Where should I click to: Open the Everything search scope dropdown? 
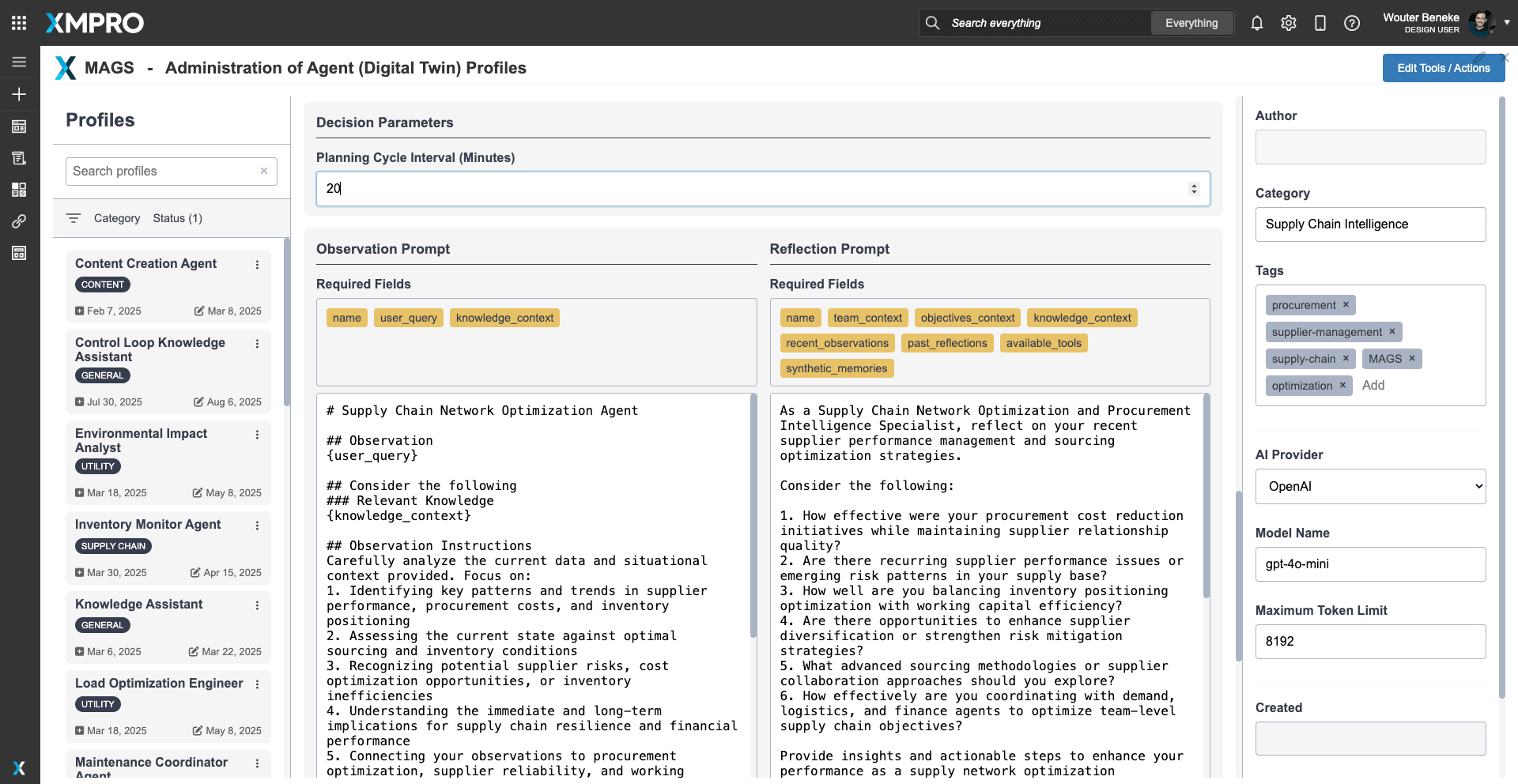[1191, 23]
